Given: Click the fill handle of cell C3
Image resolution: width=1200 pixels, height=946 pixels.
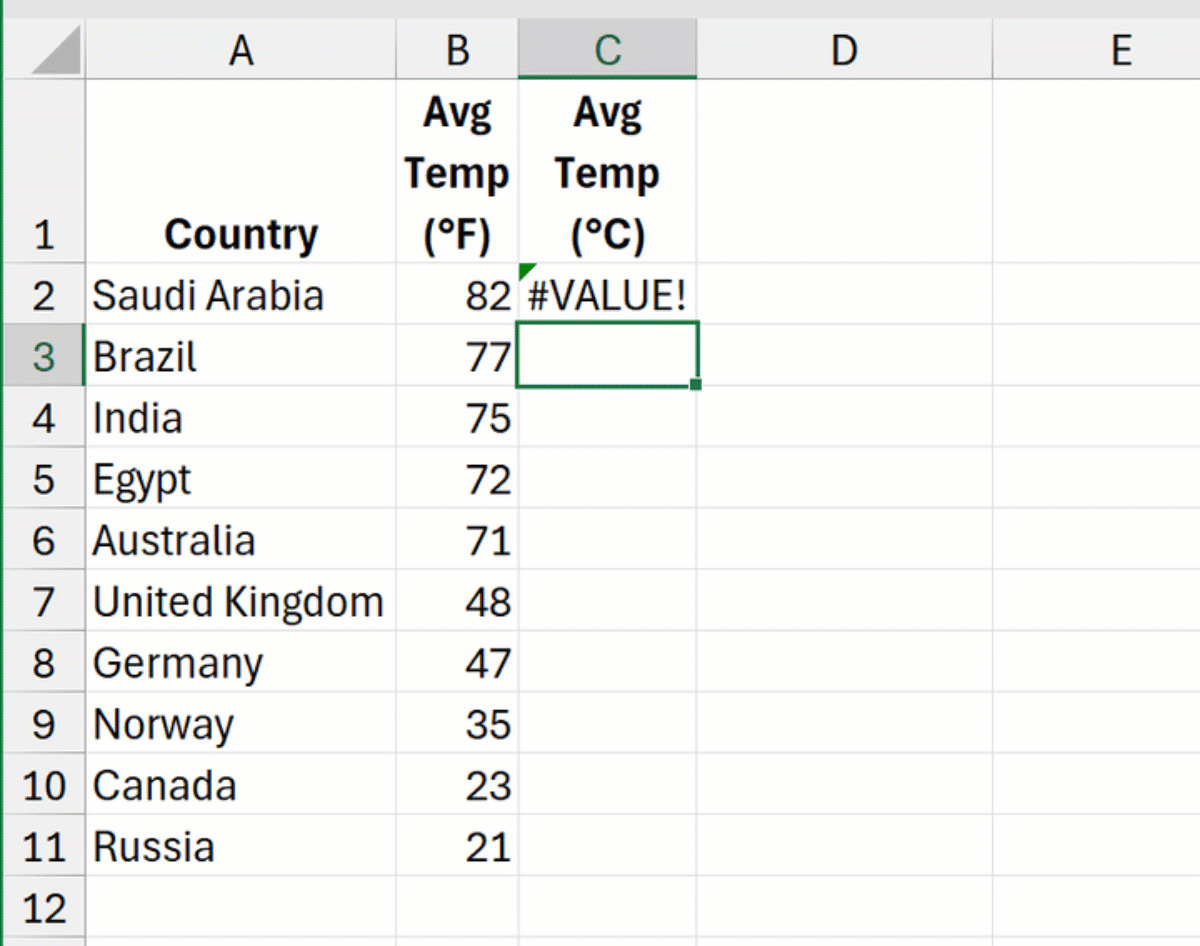Looking at the screenshot, I should coord(695,384).
